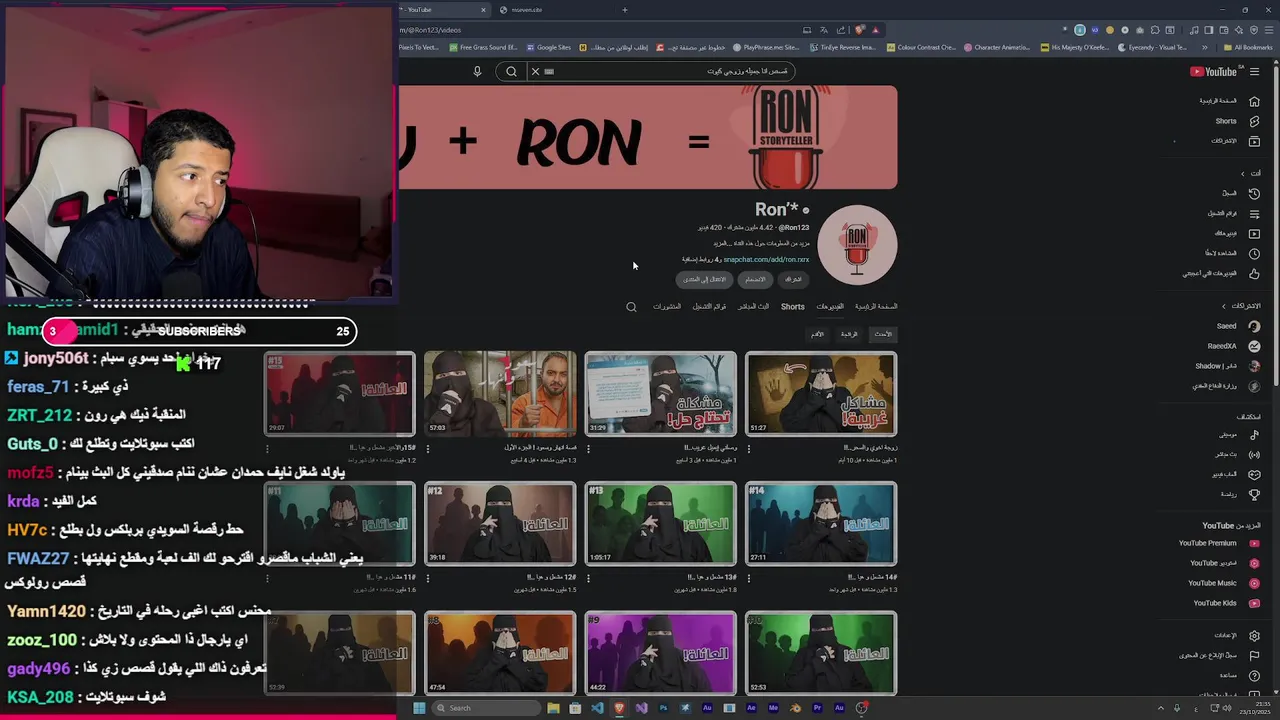Open purple episode #9 thumbnail, 44:22

pyautogui.click(x=660, y=654)
